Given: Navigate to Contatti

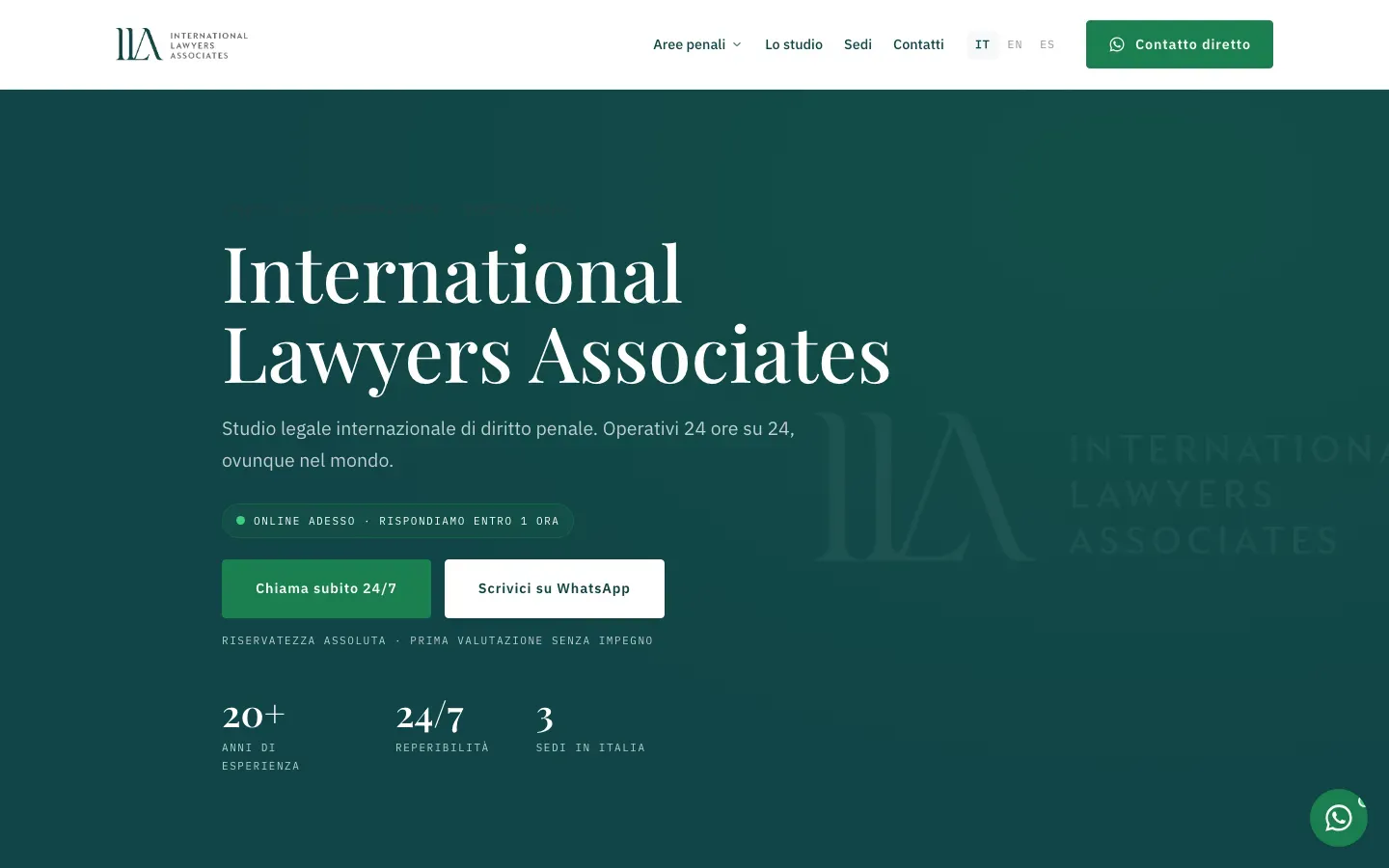Looking at the screenshot, I should tap(918, 44).
